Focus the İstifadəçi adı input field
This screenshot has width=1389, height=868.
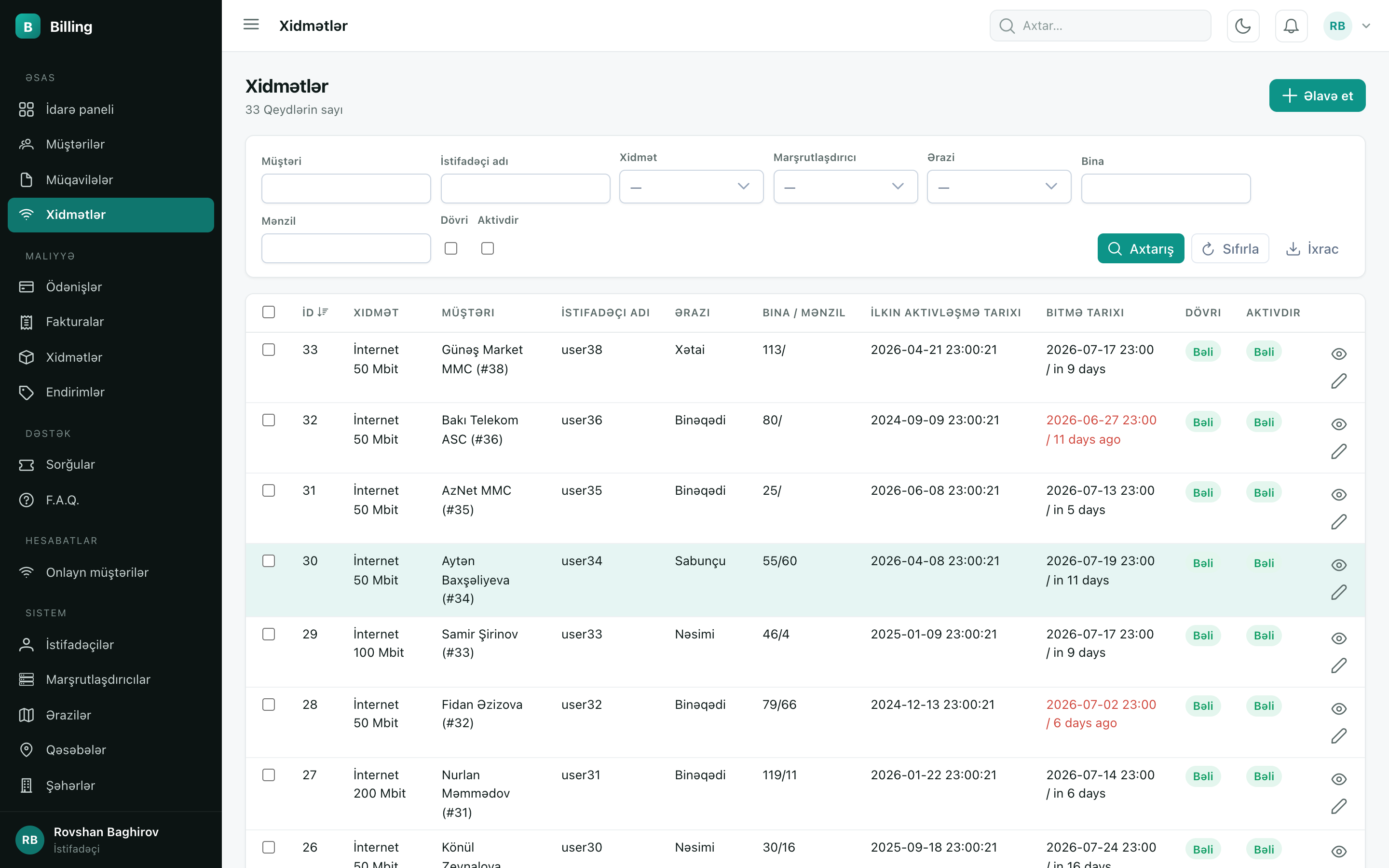[525, 188]
